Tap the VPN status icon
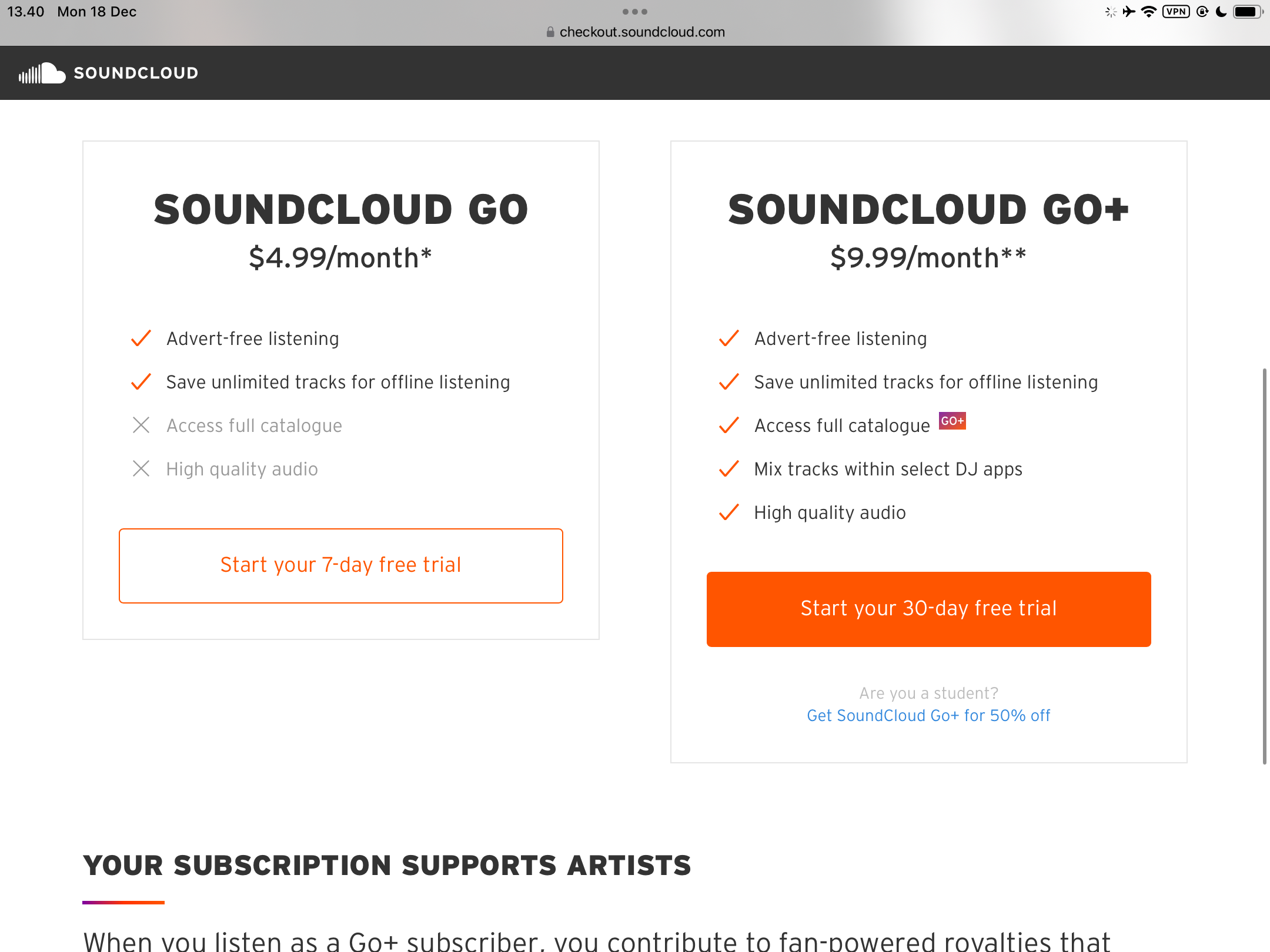The width and height of the screenshot is (1270, 952). click(1176, 12)
